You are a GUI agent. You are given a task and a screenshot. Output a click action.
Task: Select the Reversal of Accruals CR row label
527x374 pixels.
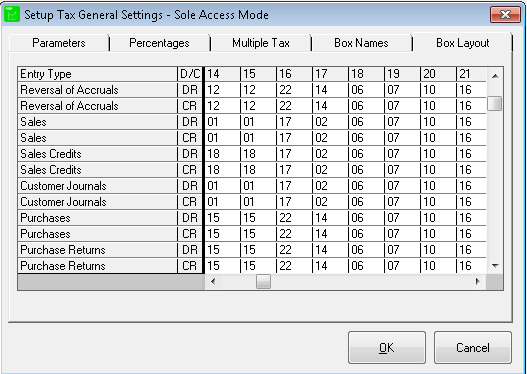(x=97, y=106)
